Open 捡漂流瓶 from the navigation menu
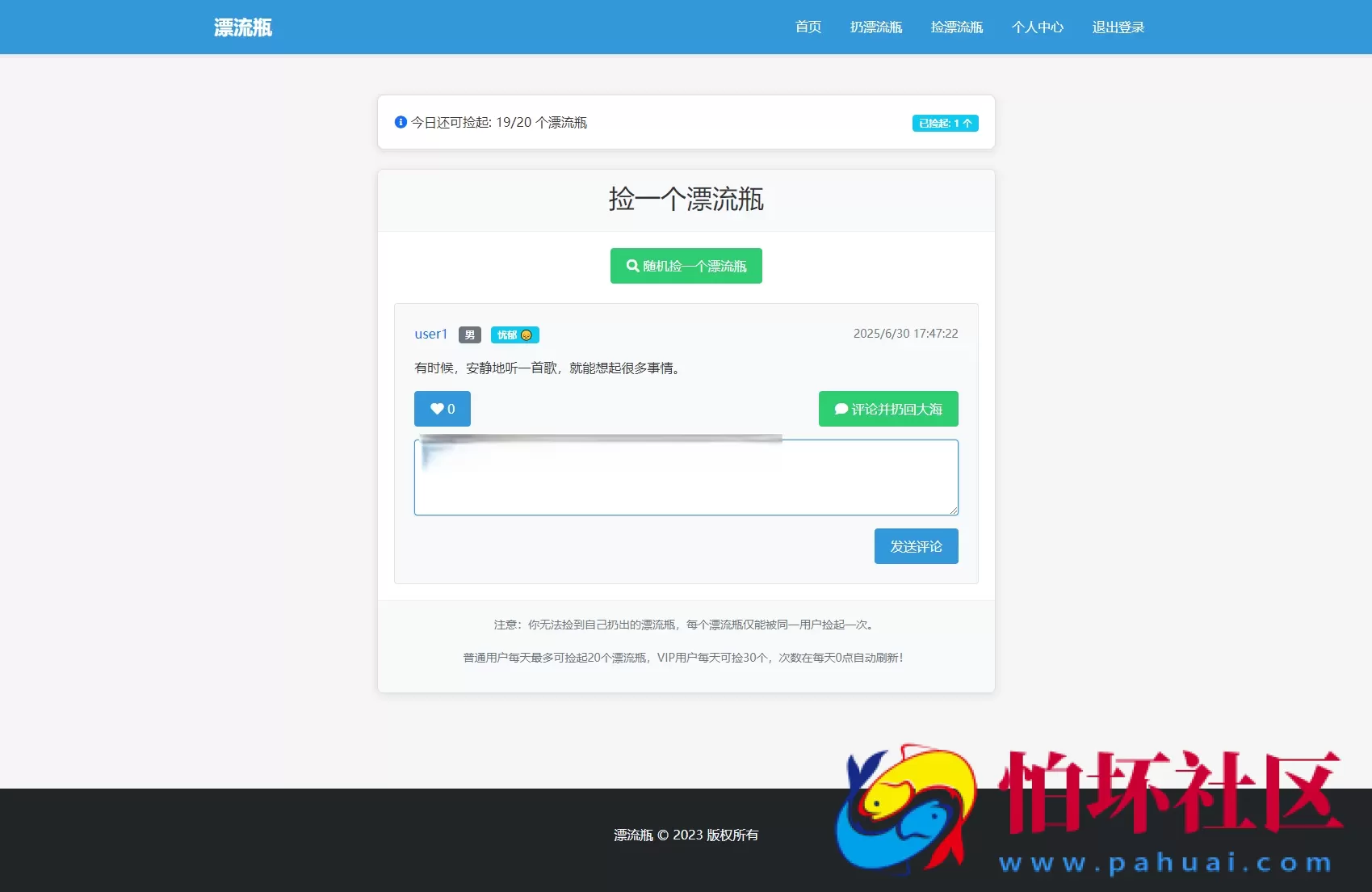 click(x=957, y=27)
